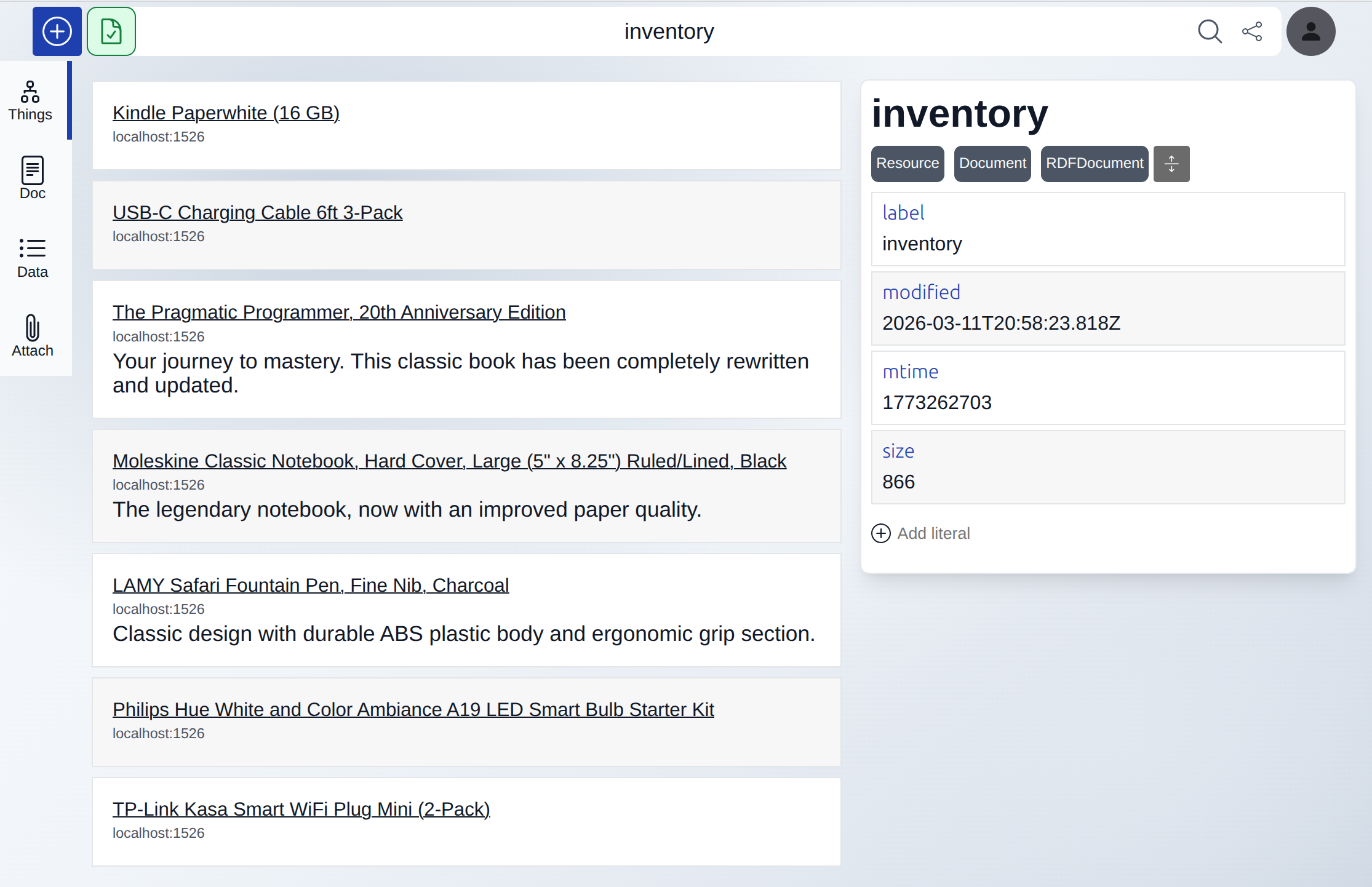
Task: Click the inventory heading in side panel
Action: [960, 114]
